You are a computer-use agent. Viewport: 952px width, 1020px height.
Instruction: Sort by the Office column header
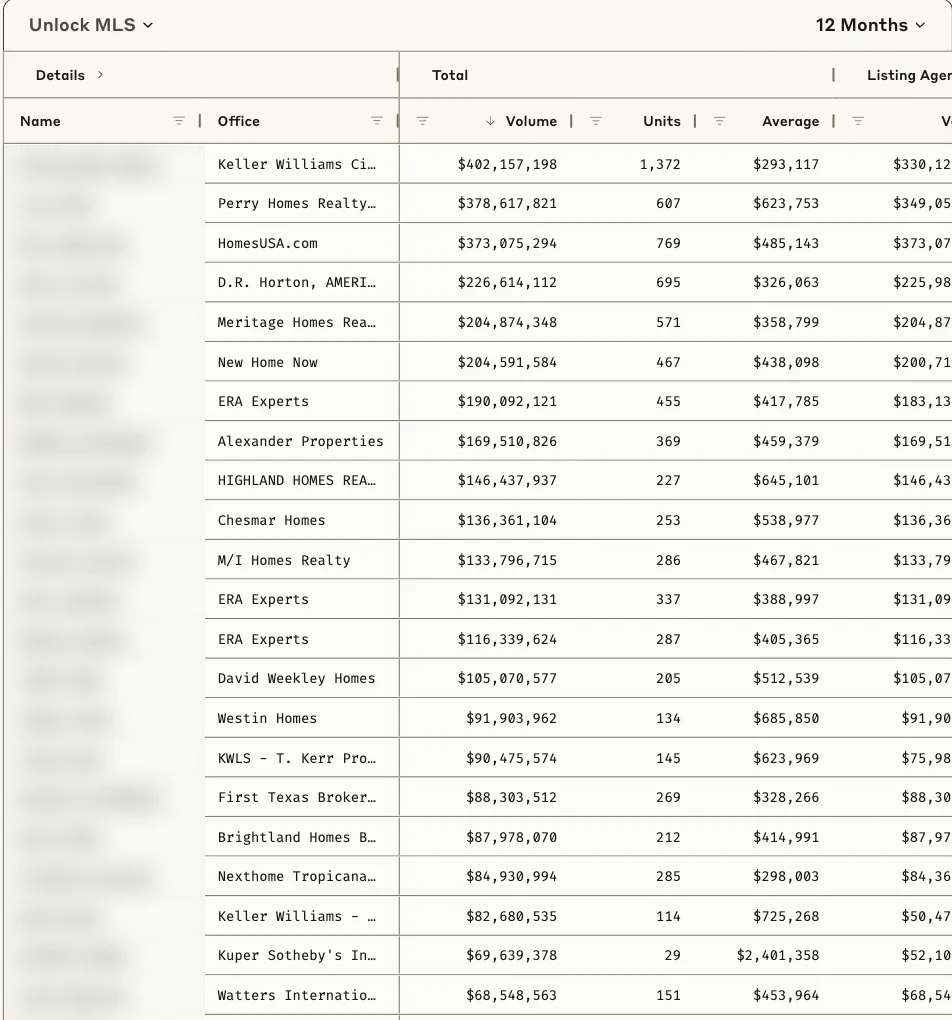[x=239, y=121]
